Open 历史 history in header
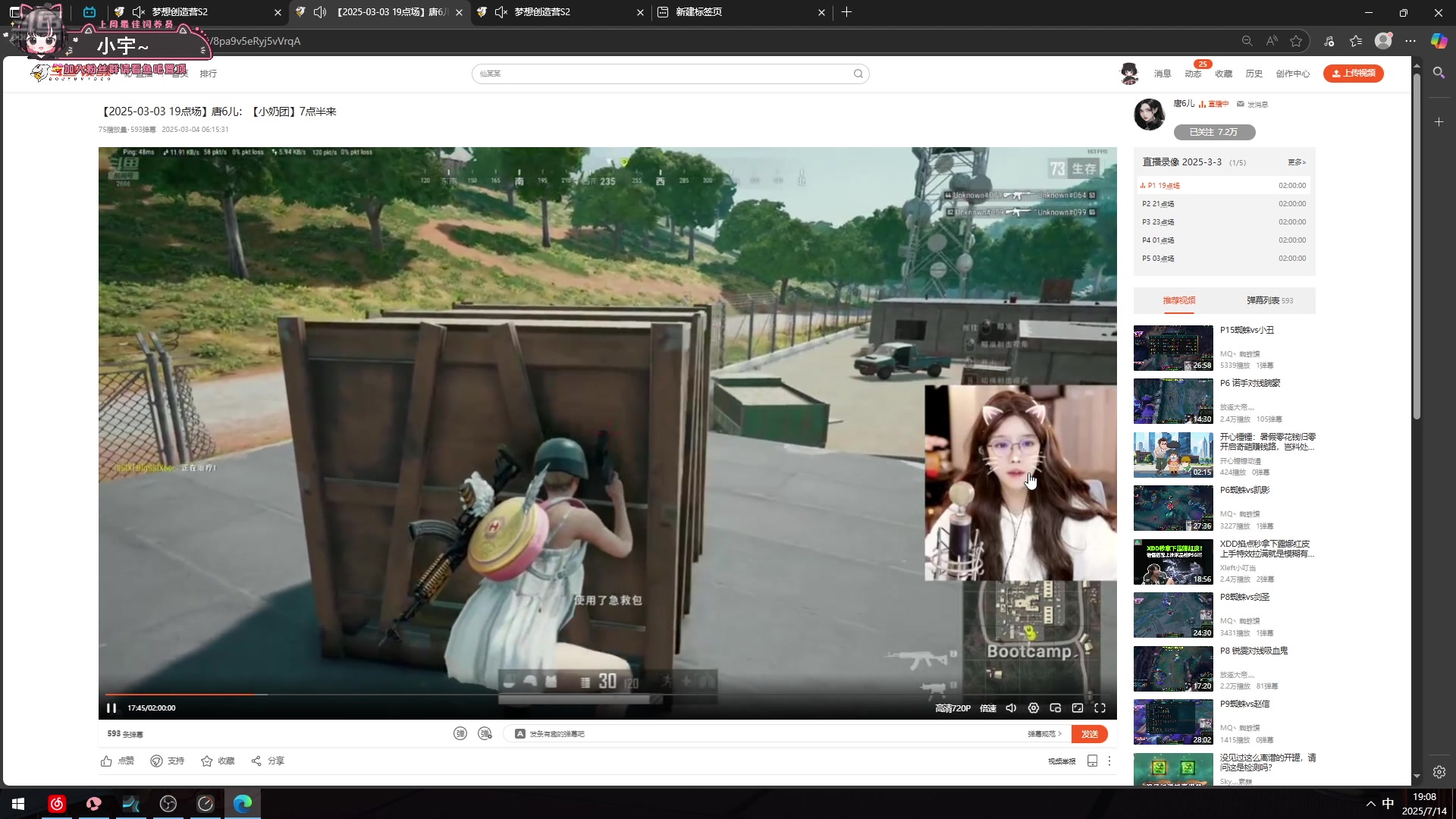The image size is (1456, 819). click(x=1254, y=74)
